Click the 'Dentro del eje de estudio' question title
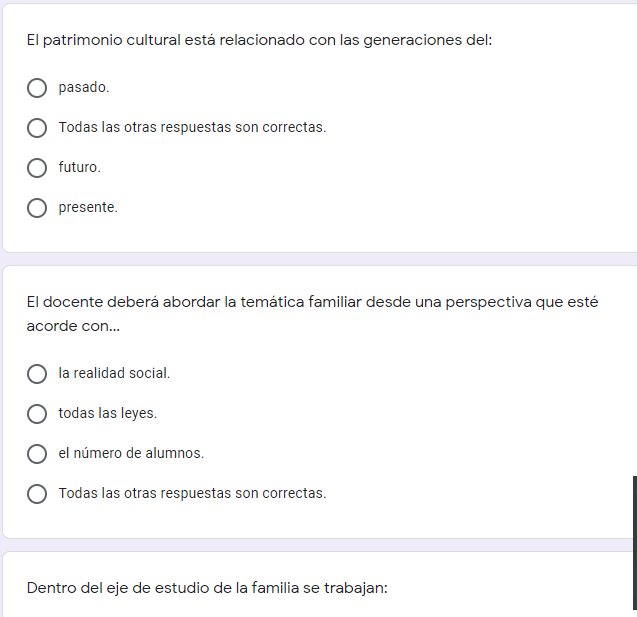The width and height of the screenshot is (637, 617). coord(207,587)
